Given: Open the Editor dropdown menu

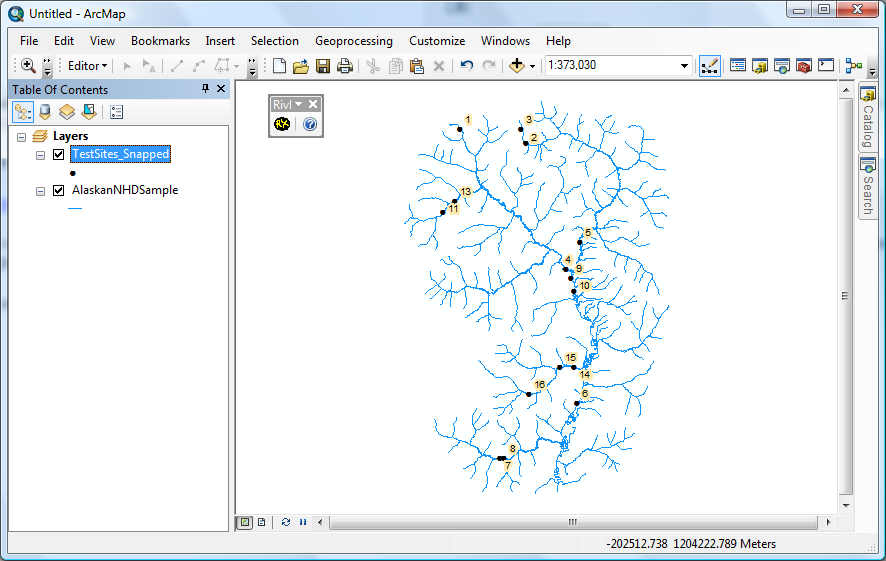Looking at the screenshot, I should click(87, 66).
